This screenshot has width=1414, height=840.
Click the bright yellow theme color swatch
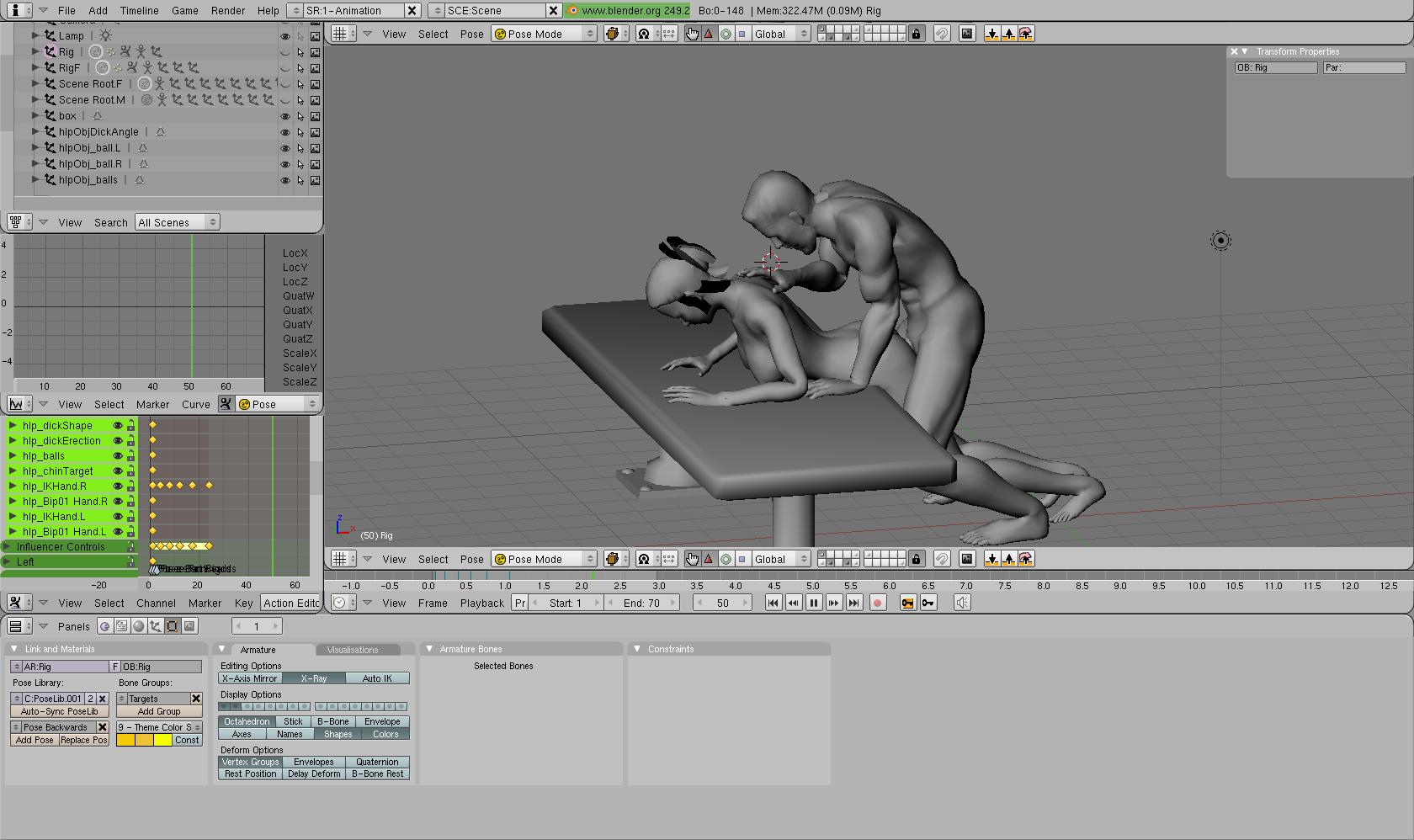click(x=162, y=740)
